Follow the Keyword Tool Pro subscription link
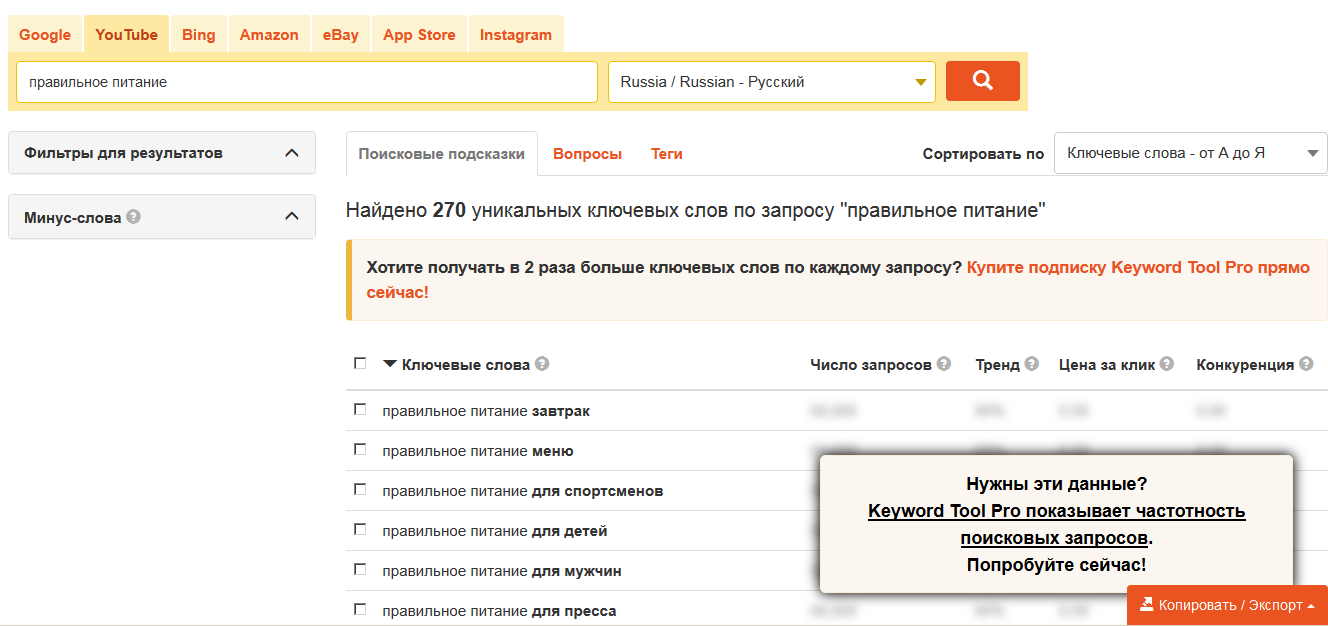The width and height of the screenshot is (1328, 626). coord(1137,268)
